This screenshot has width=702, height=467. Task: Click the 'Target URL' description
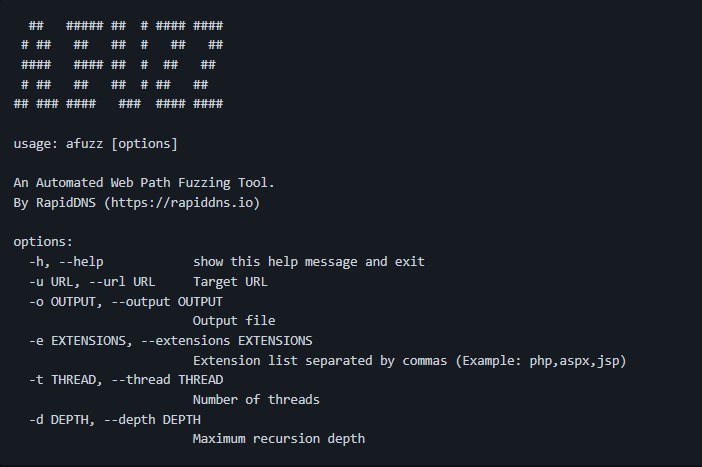coord(230,282)
